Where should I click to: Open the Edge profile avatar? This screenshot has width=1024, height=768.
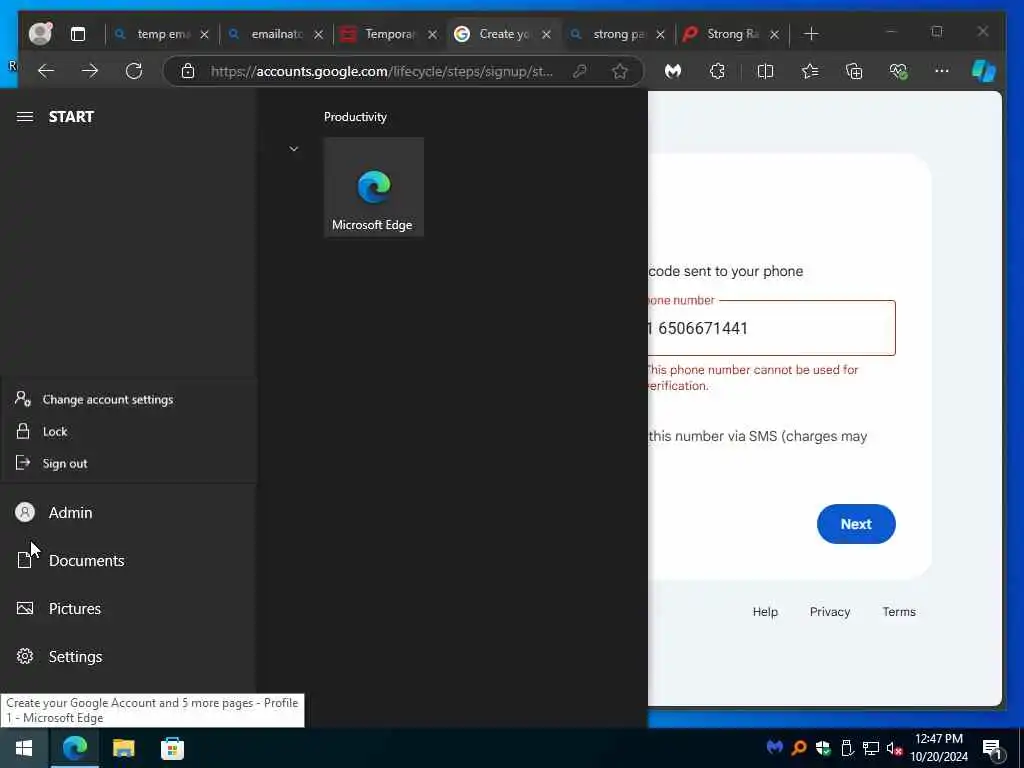40,33
